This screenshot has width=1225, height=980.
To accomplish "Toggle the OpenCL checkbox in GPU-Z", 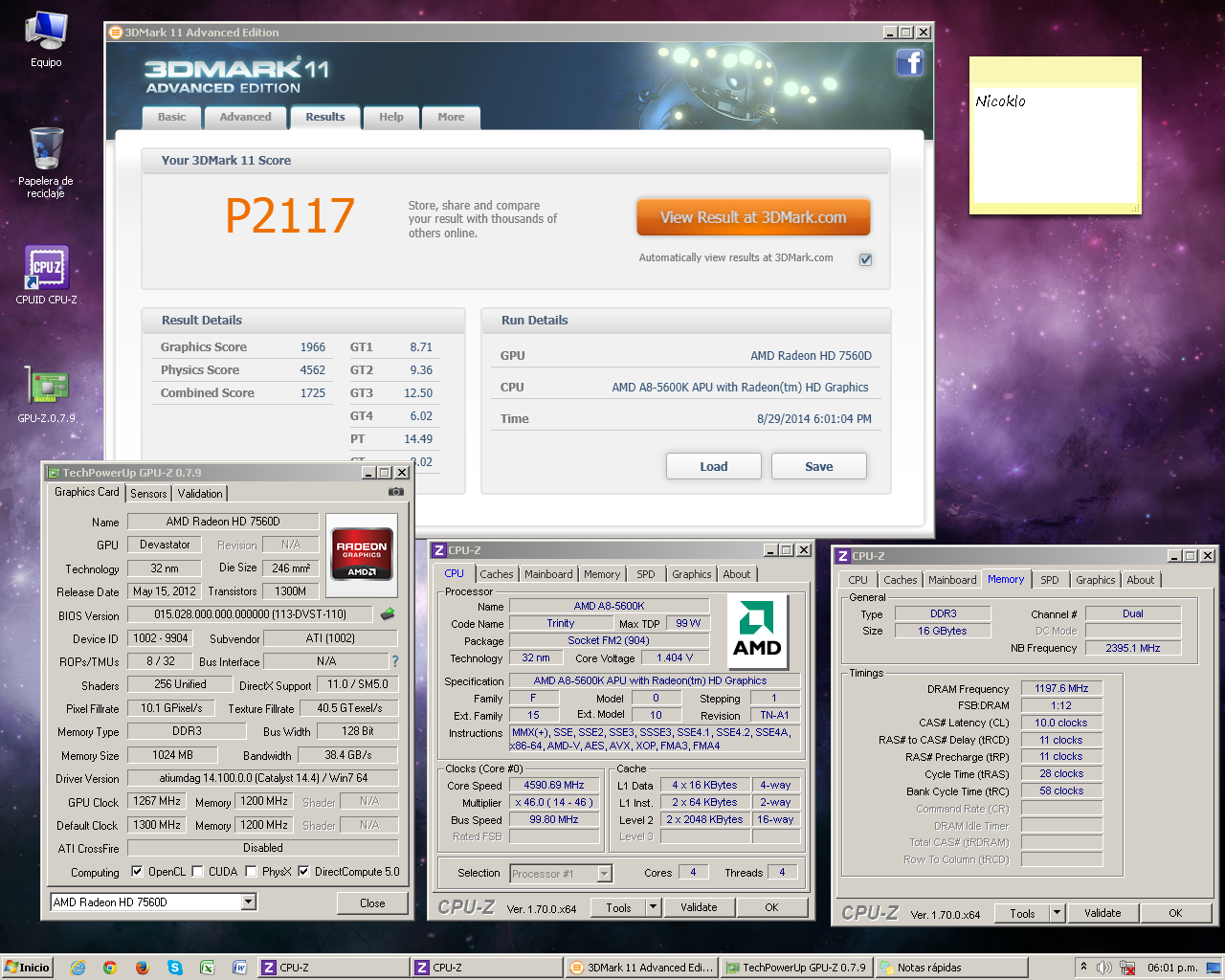I will [137, 872].
